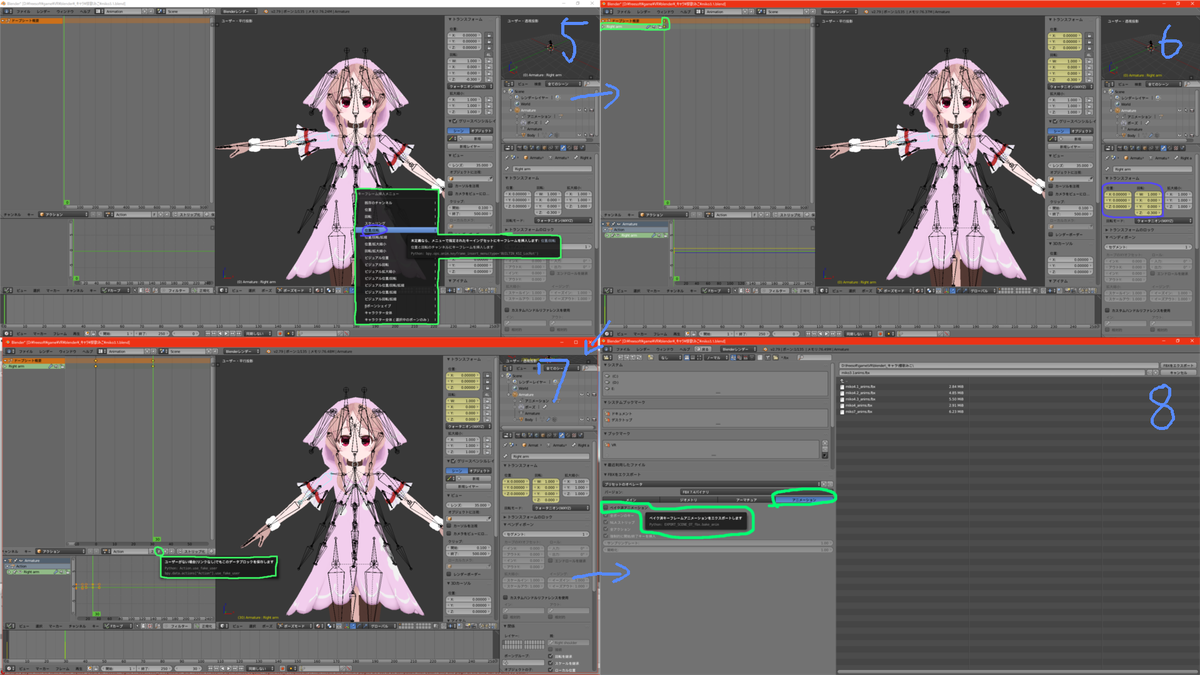Click 新規レイヤー button in window 5
Viewport: 1200px width, 675px height.
tap(470, 146)
